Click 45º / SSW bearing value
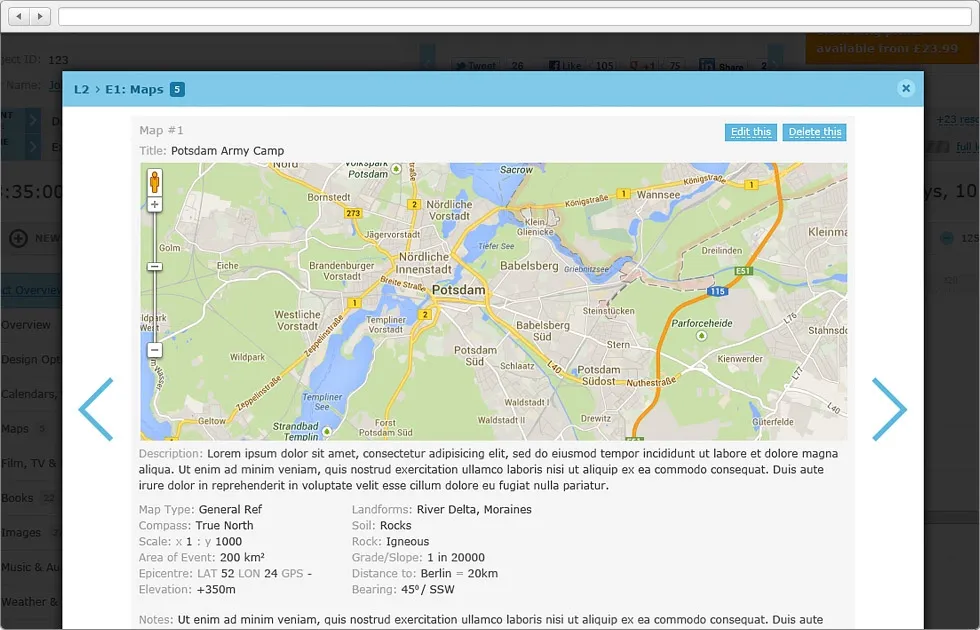 pyautogui.click(x=428, y=589)
